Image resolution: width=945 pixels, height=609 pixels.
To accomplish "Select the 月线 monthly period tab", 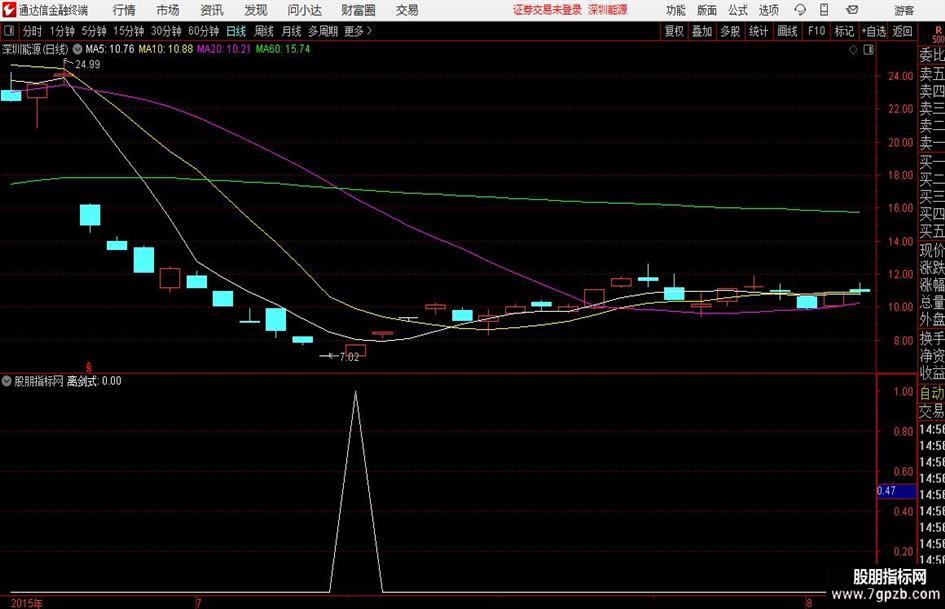I will pyautogui.click(x=291, y=31).
